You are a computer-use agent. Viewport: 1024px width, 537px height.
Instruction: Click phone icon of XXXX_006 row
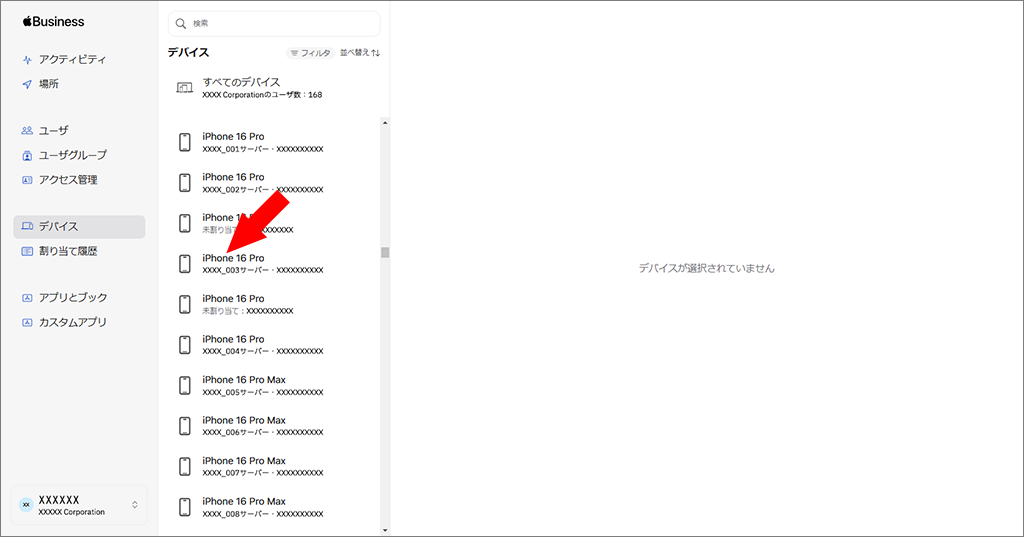185,425
